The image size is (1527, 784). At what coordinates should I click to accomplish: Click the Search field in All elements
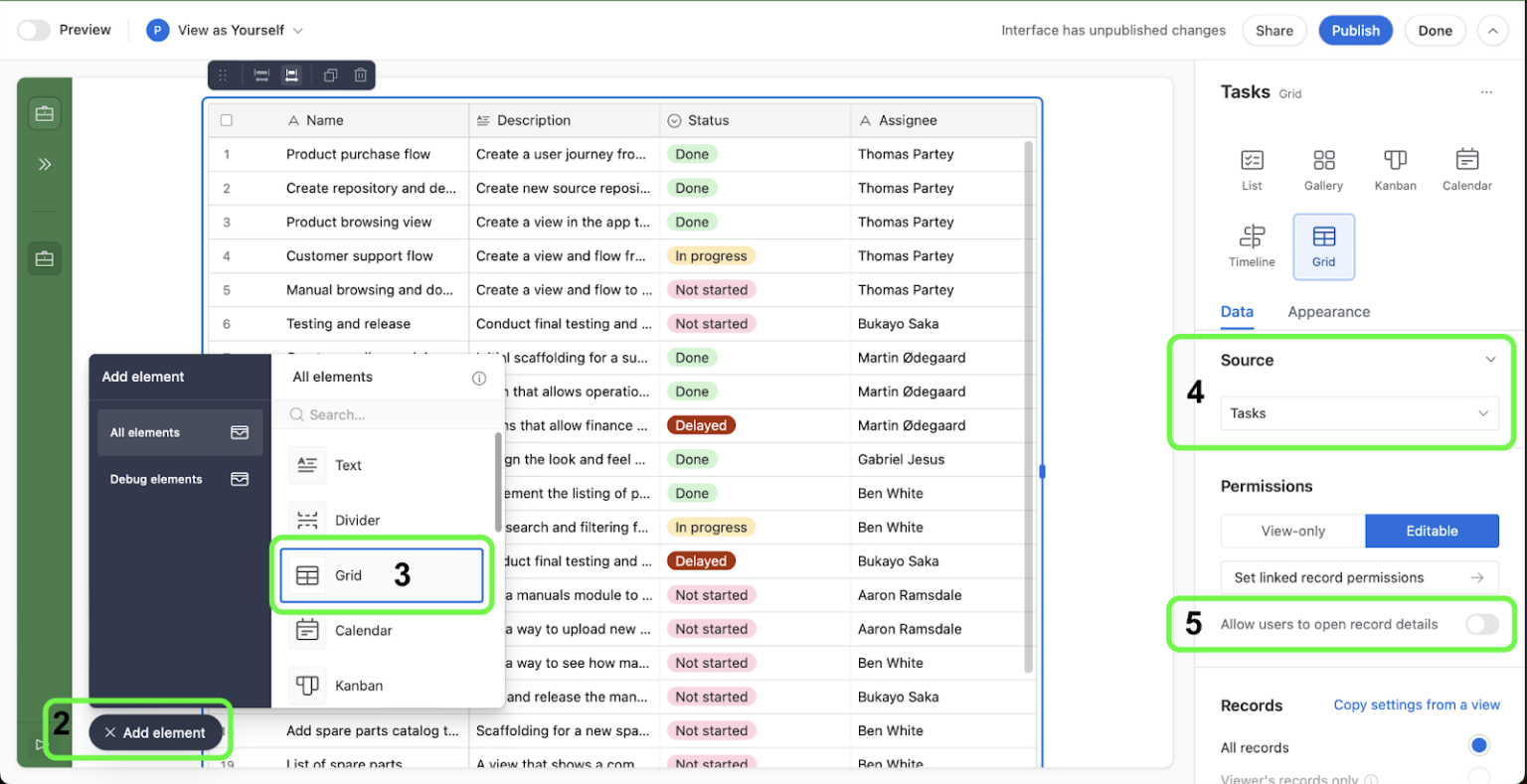(x=388, y=414)
